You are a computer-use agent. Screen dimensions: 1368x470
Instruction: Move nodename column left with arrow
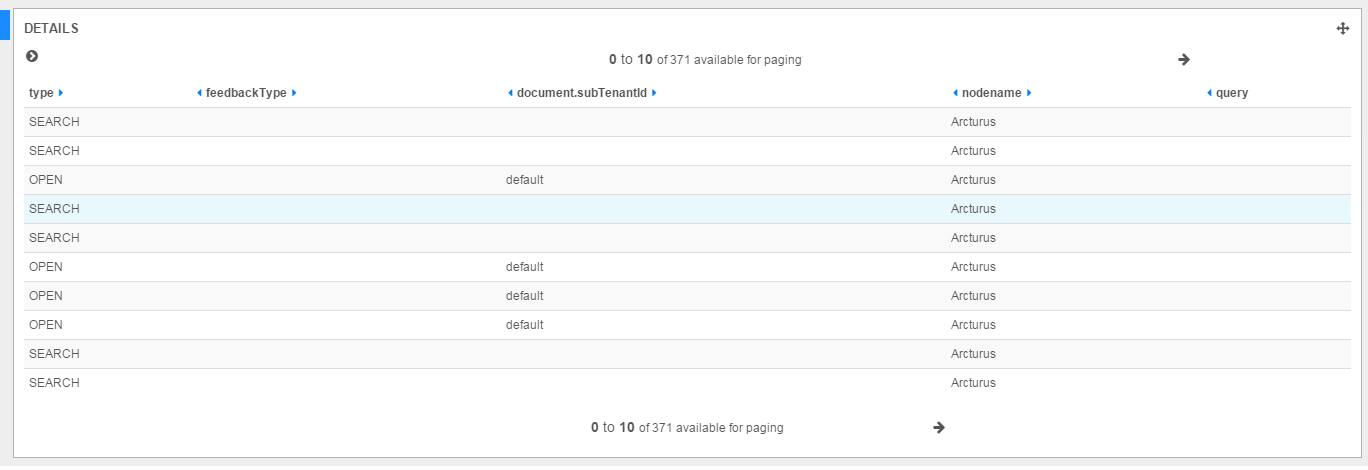(x=955, y=93)
